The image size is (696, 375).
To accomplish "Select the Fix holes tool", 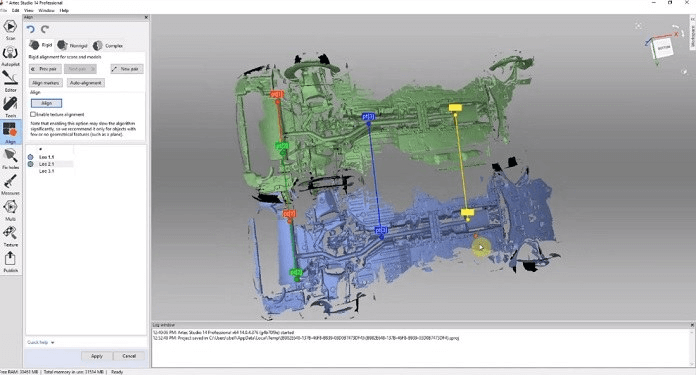I will point(10,159).
